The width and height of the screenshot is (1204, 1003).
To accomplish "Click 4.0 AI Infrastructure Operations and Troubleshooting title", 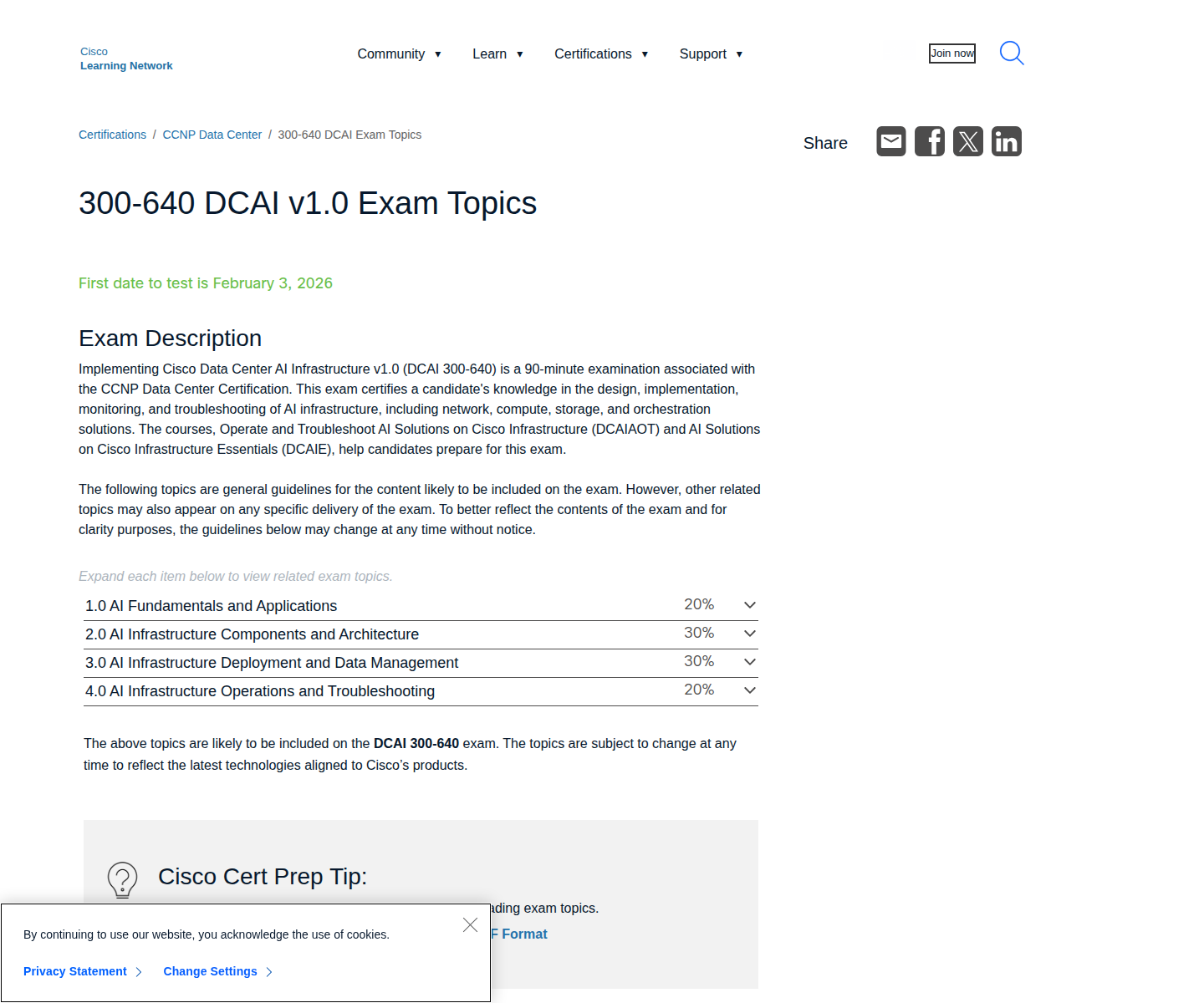I will click(260, 691).
